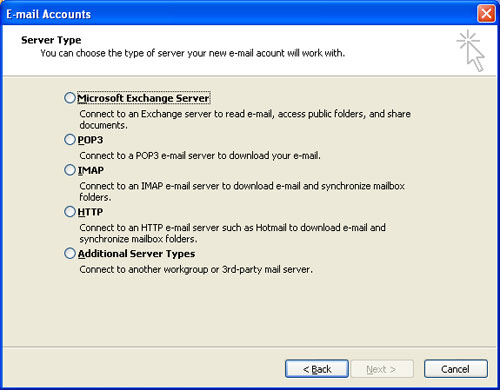Click text 'You can choose the type of server'
This screenshot has height=390, width=500.
[x=113, y=53]
